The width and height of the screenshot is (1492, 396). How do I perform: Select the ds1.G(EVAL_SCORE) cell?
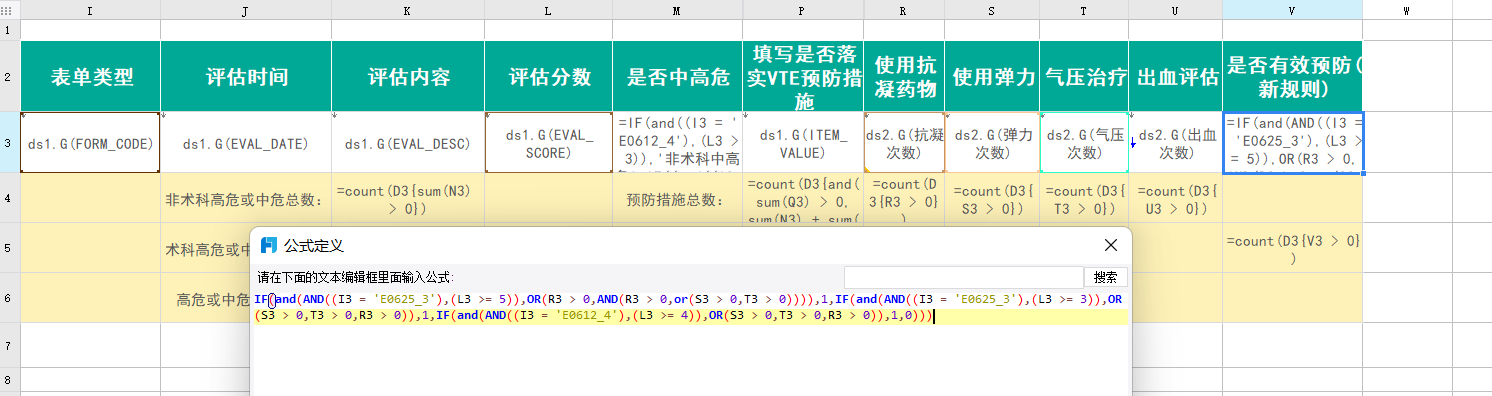click(x=549, y=142)
